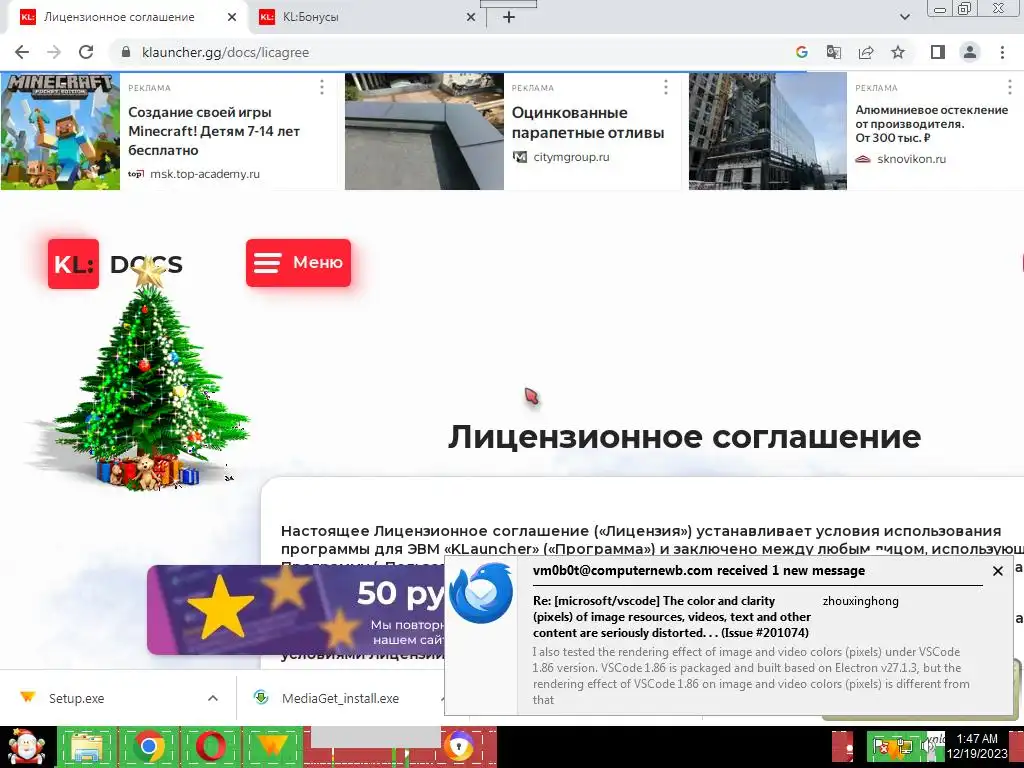Viewport: 1024px width, 768px height.
Task: Close the Thunderbird new message notification
Action: click(x=997, y=571)
